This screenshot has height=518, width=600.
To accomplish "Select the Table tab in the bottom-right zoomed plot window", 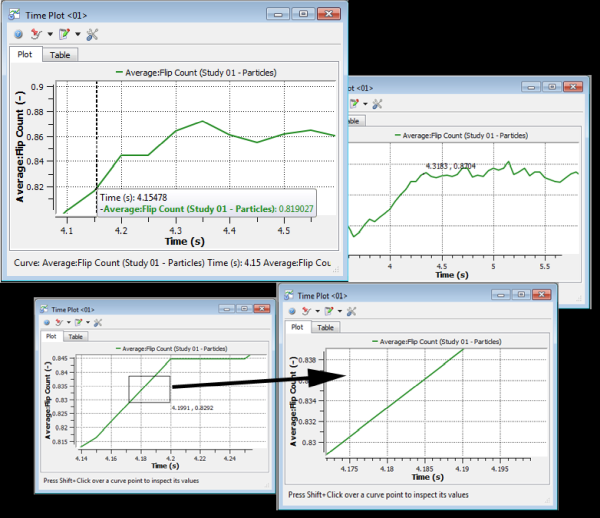I will [x=326, y=327].
